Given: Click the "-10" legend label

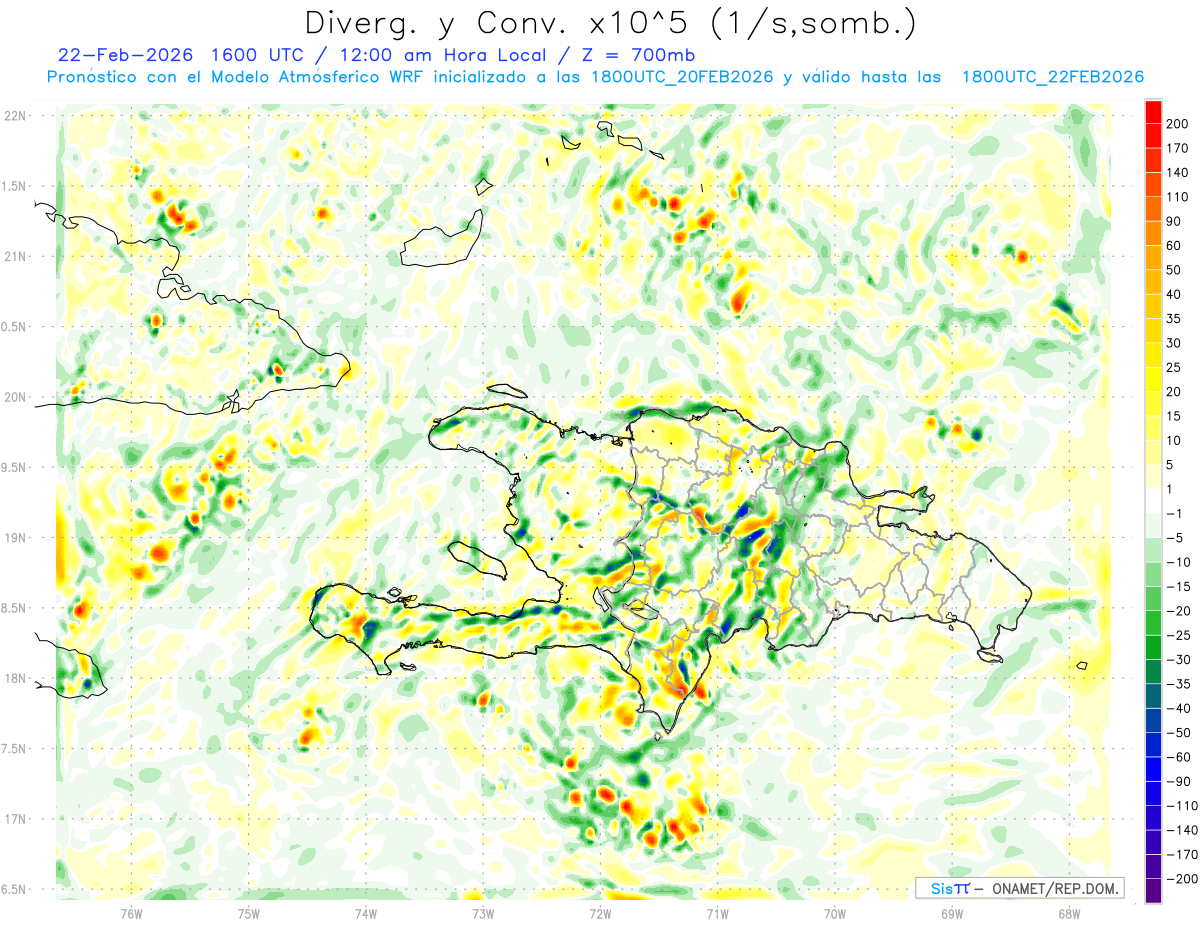Looking at the screenshot, I should tap(1180, 563).
